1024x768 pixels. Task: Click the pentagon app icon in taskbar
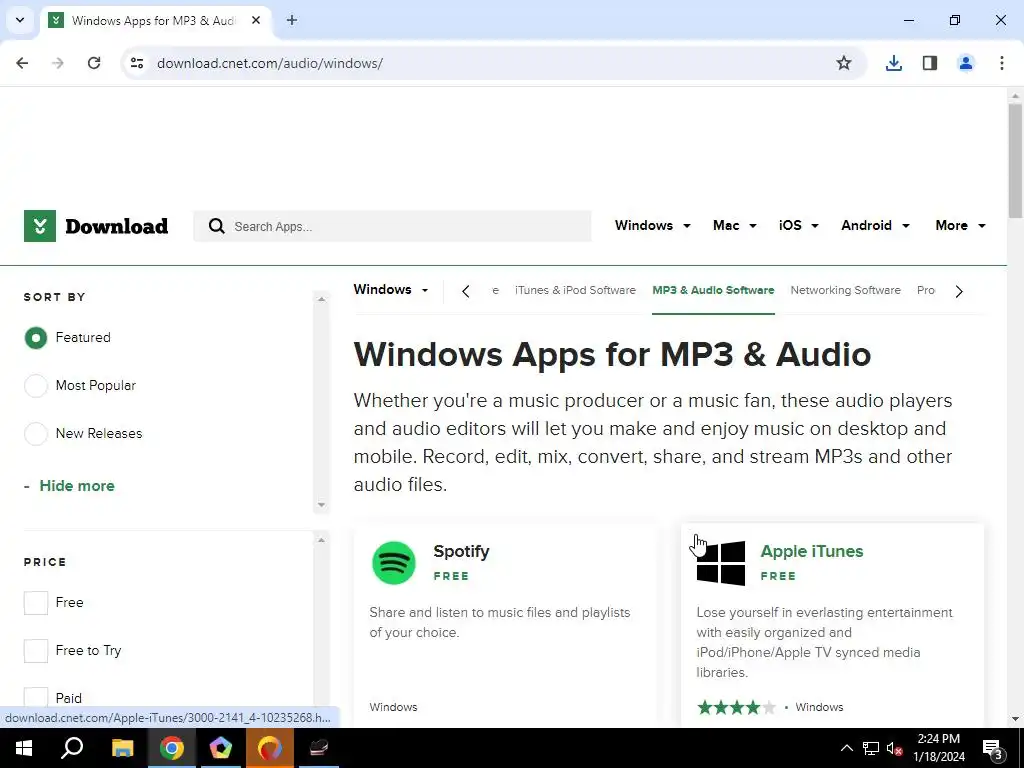(x=221, y=748)
